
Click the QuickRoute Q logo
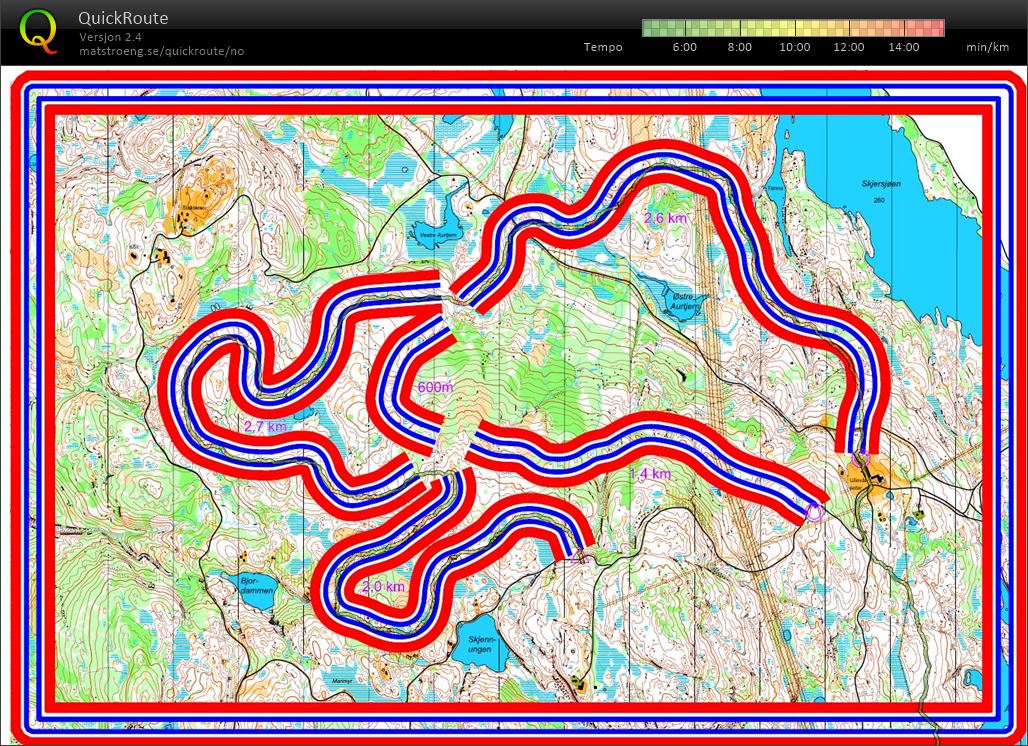(39, 29)
